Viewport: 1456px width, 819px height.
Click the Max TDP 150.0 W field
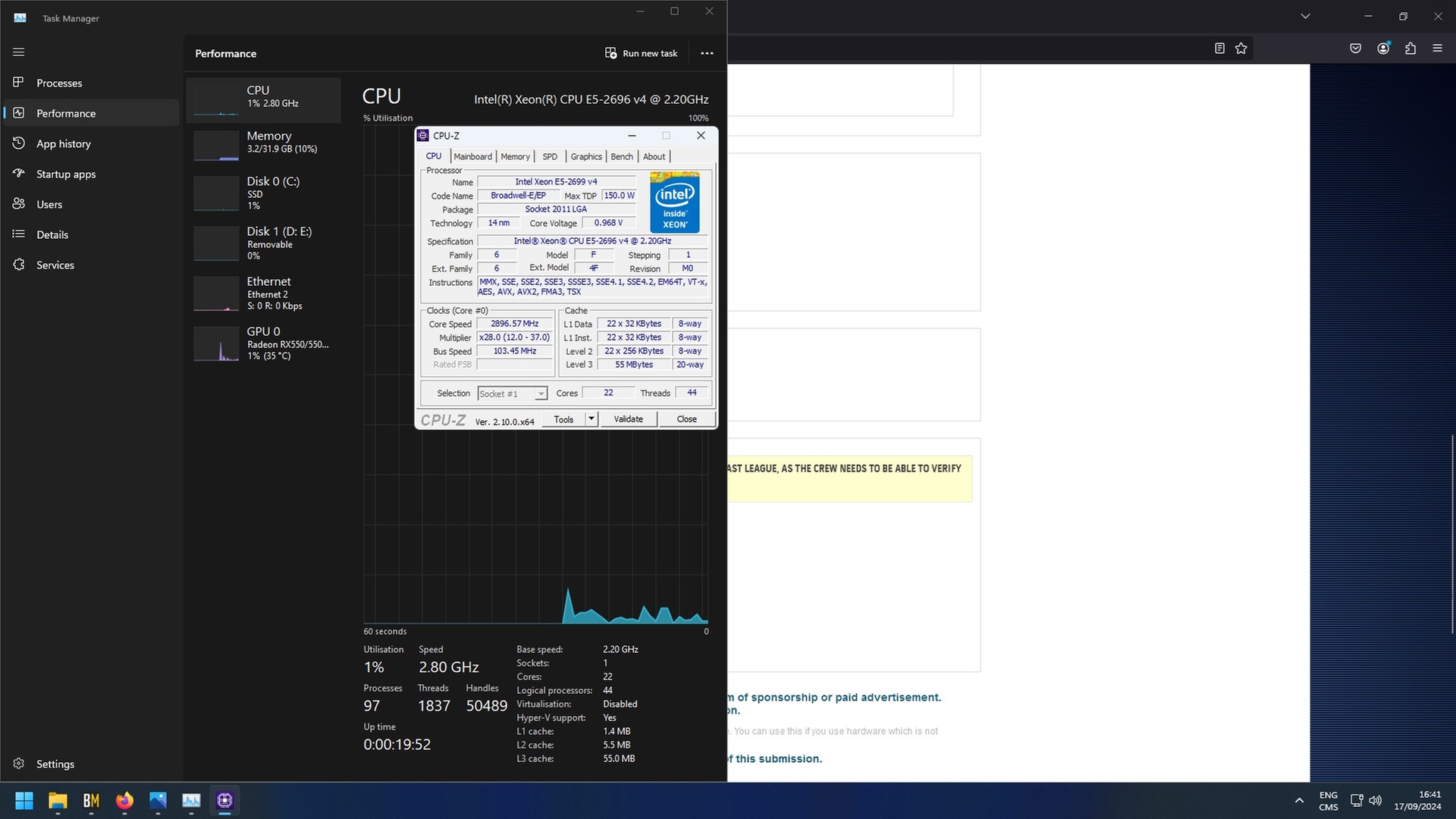click(619, 196)
